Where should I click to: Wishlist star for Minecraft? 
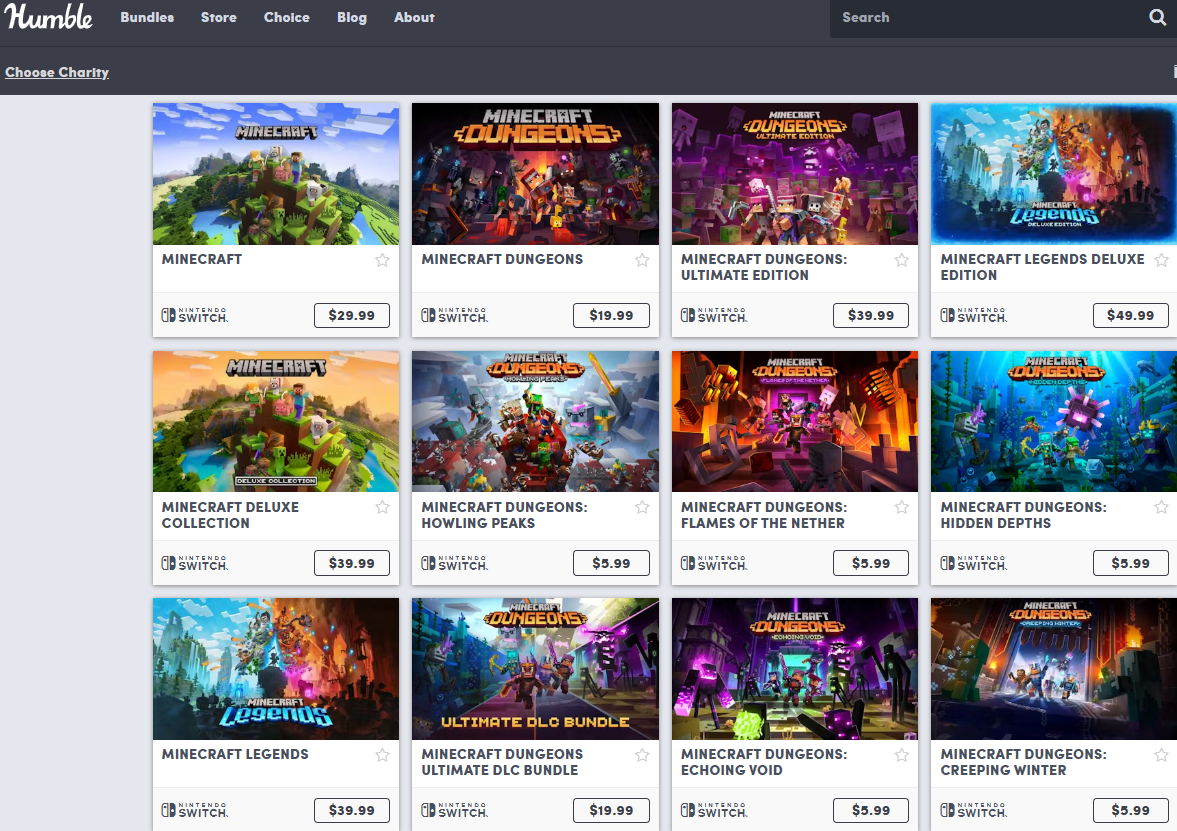[383, 260]
